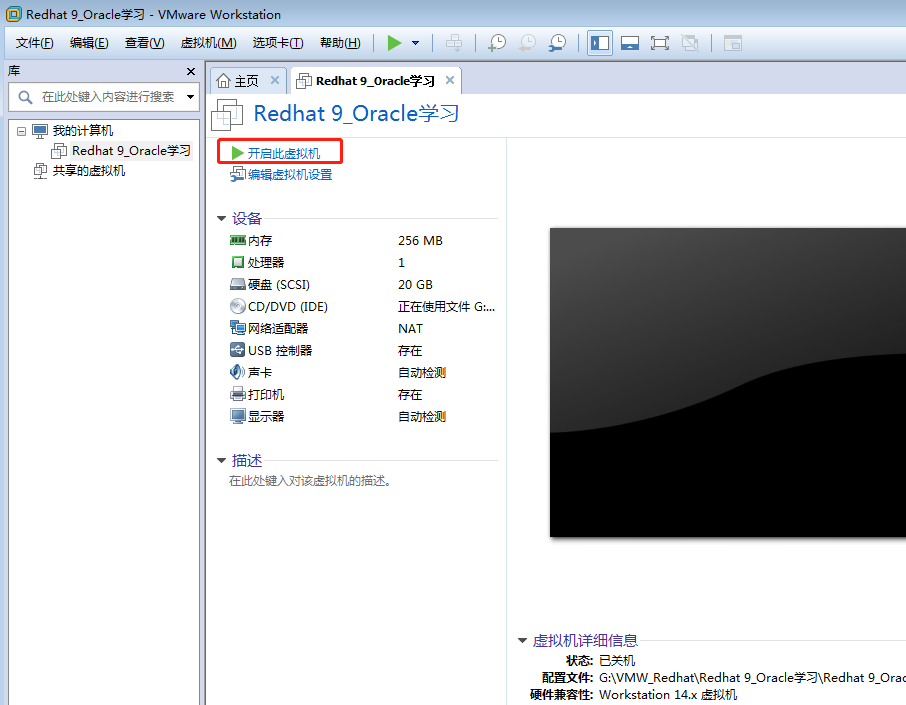Click 正在使用文件 G:... CD/DVD value
The height and width of the screenshot is (705, 906).
pos(446,307)
